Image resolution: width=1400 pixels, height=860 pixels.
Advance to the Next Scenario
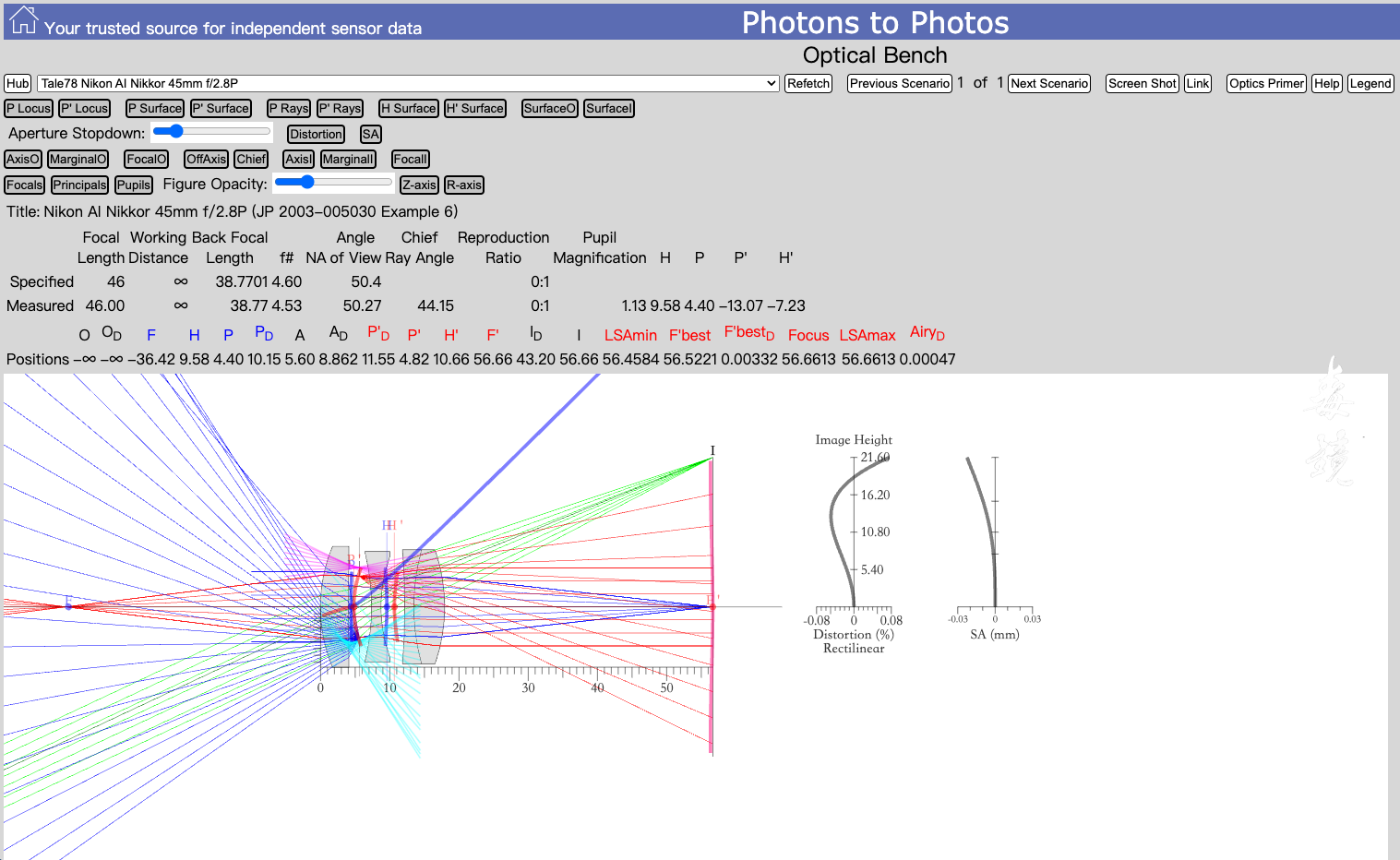pos(1049,83)
